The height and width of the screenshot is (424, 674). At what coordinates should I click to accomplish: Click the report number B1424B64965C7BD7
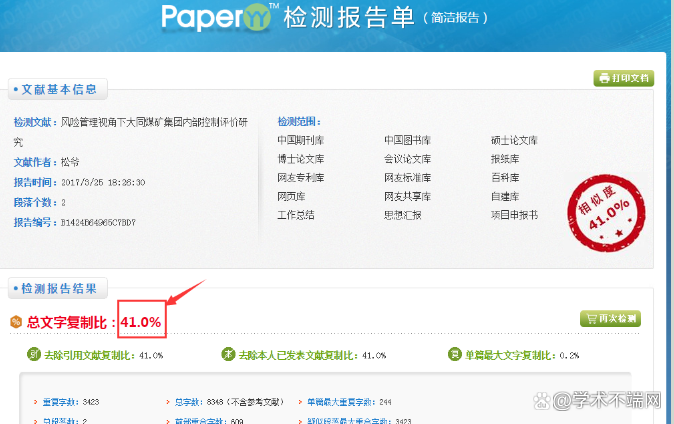[98, 223]
